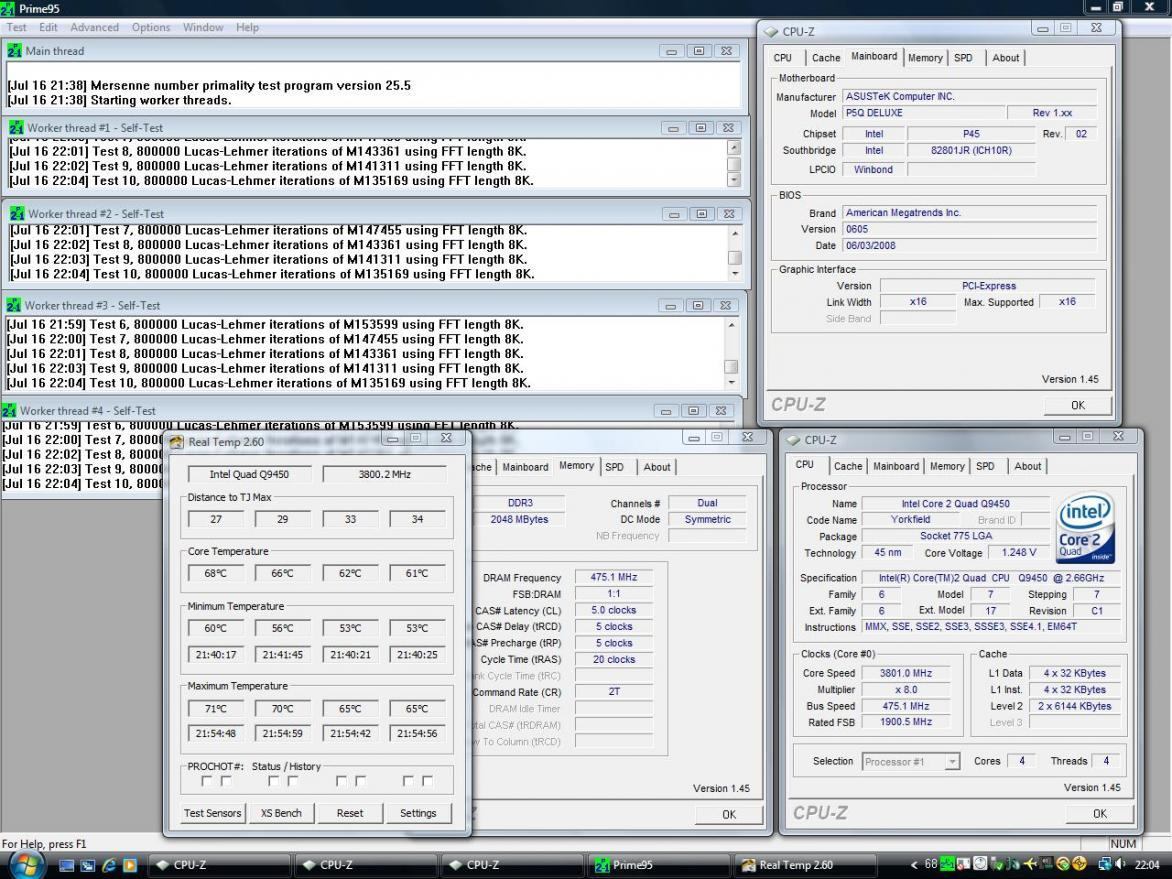The width and height of the screenshot is (1172, 879).
Task: Click the yellow airplane tray icon
Action: [x=1031, y=865]
